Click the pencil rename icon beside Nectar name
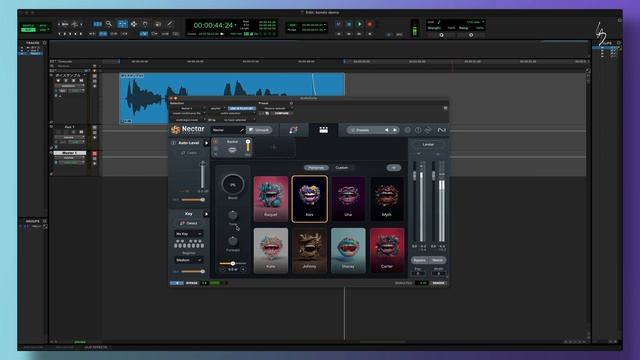 tap(242, 130)
